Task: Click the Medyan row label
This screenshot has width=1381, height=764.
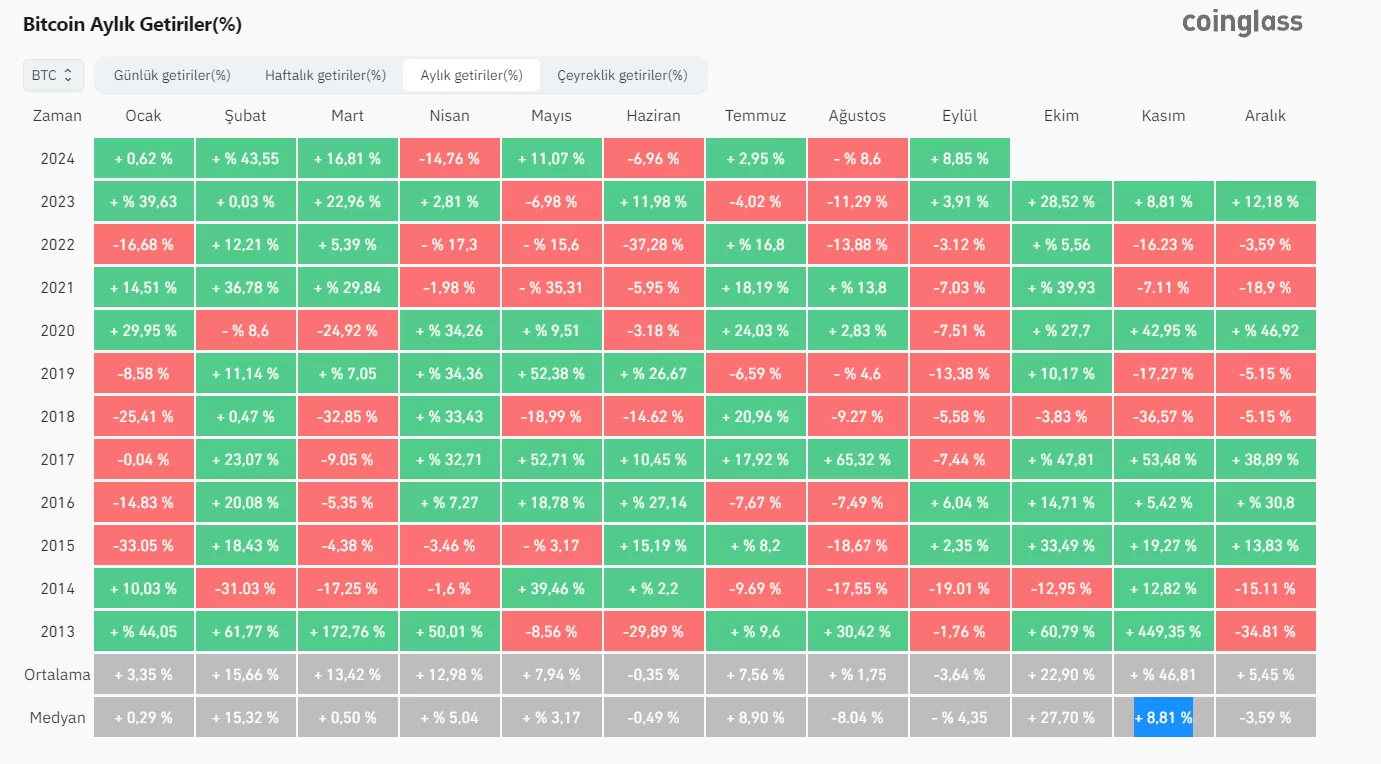Action: [57, 718]
